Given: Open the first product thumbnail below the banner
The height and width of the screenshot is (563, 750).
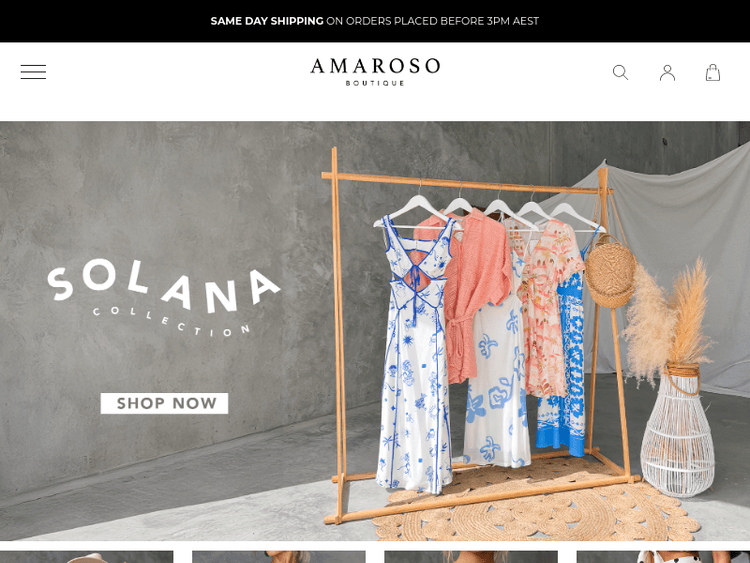Looking at the screenshot, I should pyautogui.click(x=87, y=557).
